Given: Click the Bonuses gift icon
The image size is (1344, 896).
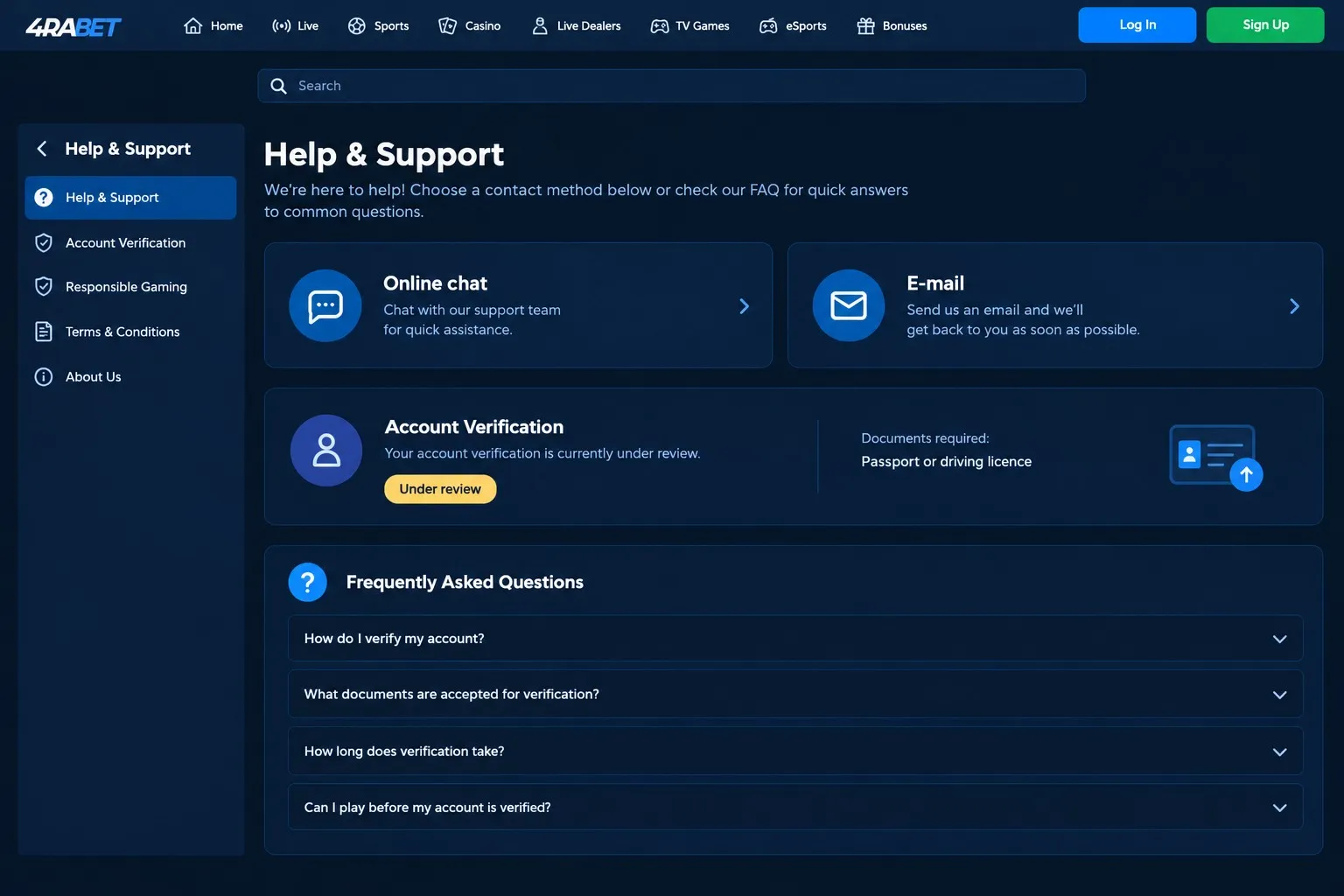Looking at the screenshot, I should 865,26.
